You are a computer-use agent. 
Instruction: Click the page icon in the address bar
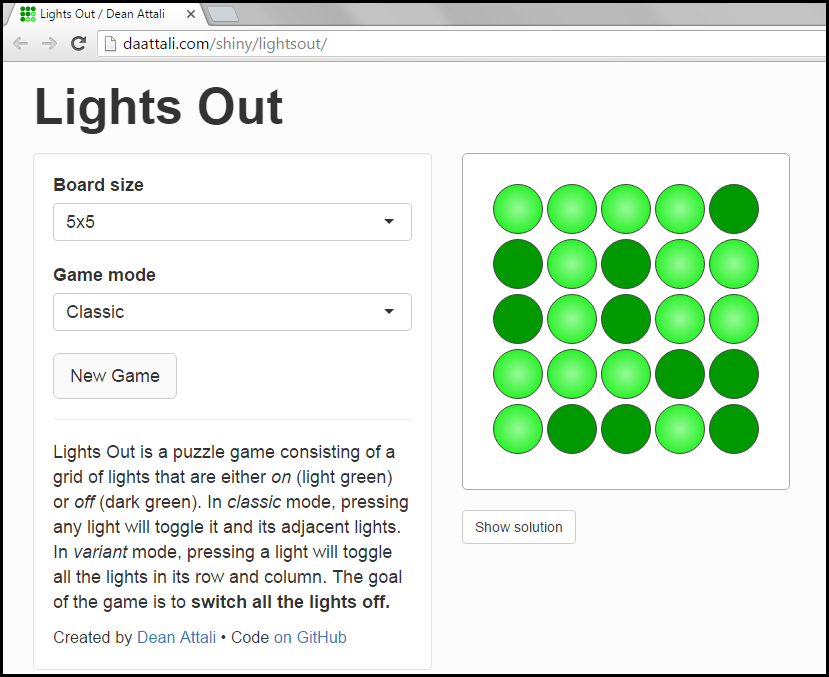[x=110, y=43]
